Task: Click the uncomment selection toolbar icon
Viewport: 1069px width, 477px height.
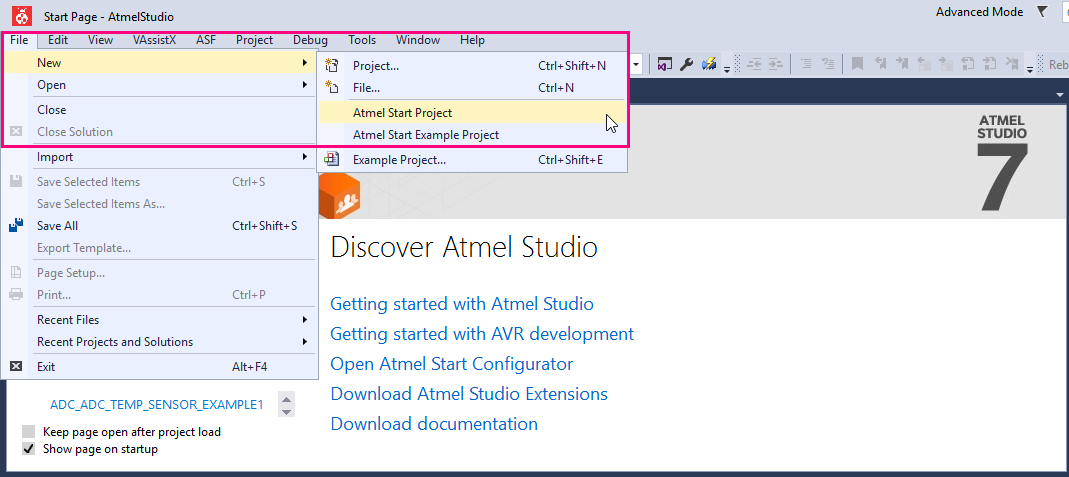Action: tap(828, 64)
